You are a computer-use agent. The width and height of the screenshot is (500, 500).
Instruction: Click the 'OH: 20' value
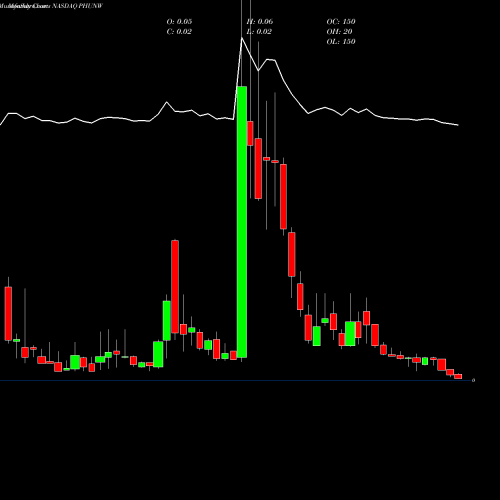(x=339, y=31)
